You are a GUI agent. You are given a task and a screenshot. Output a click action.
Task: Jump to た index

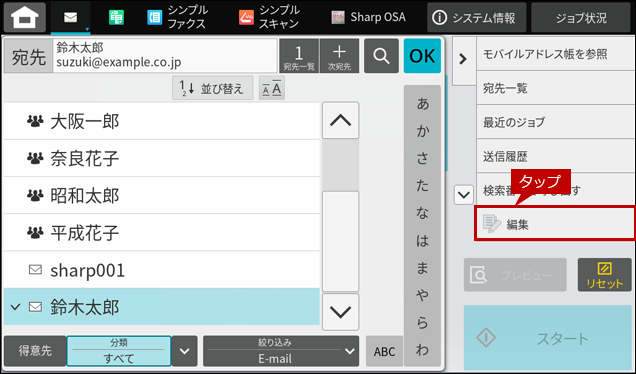[x=422, y=186]
